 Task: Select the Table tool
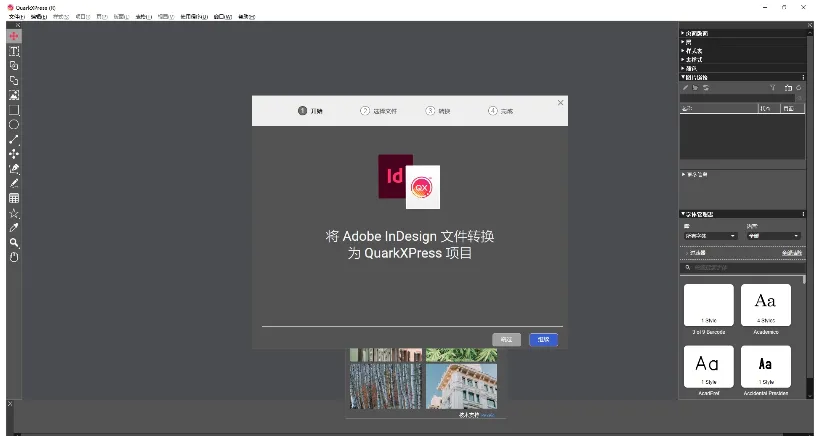[x=14, y=198]
